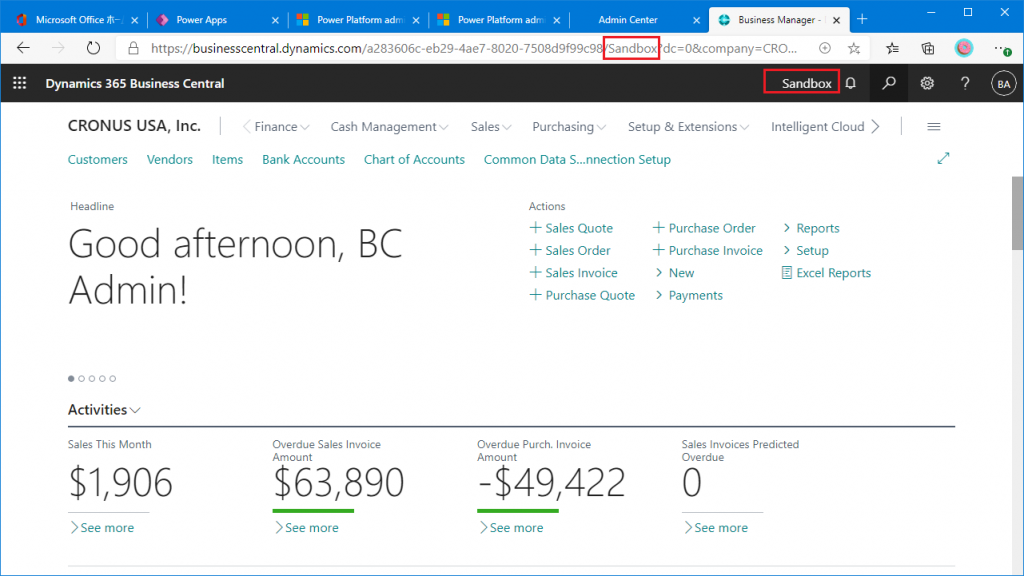Show the first headline dot
Image resolution: width=1024 pixels, height=576 pixels.
pyautogui.click(x=71, y=379)
